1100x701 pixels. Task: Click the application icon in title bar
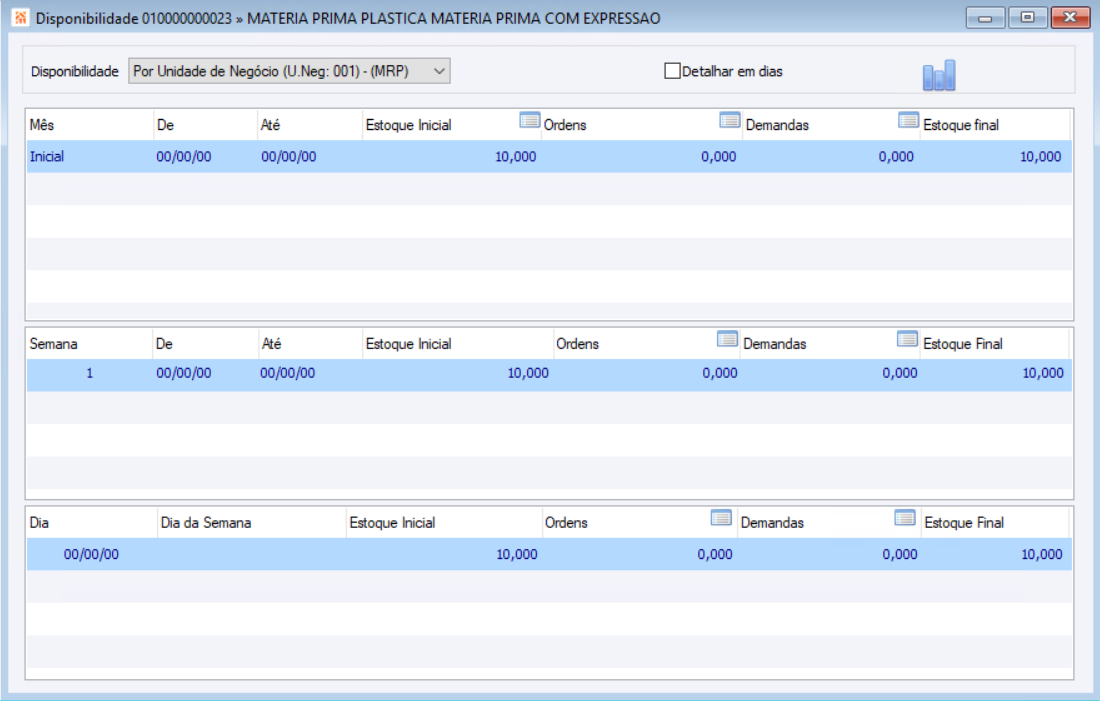tap(20, 18)
